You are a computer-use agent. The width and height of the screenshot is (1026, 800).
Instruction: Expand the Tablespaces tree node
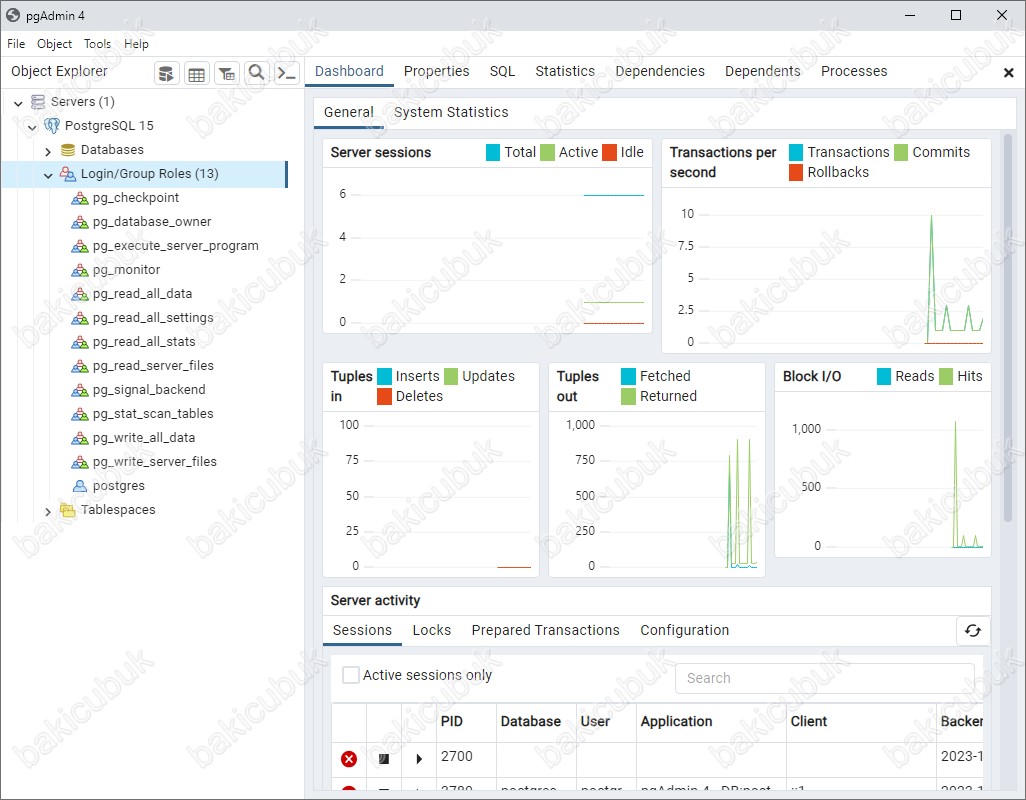48,512
